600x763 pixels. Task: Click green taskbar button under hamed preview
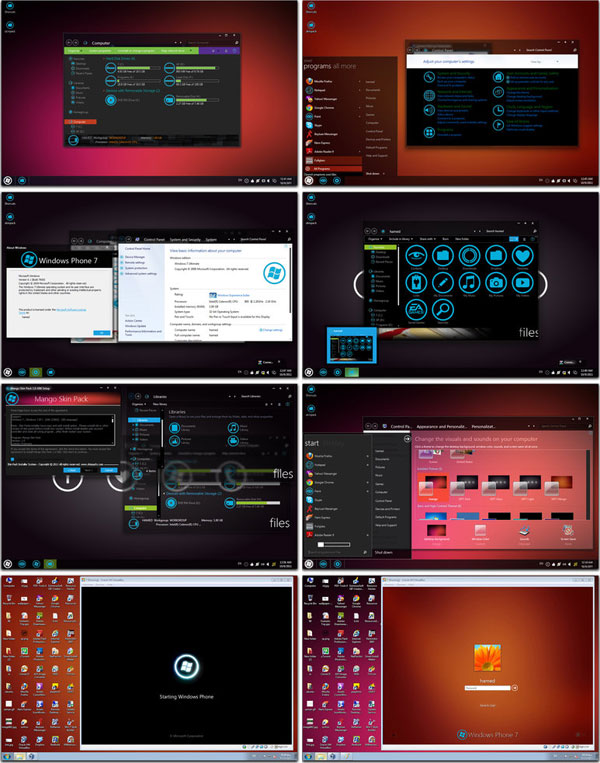(352, 372)
